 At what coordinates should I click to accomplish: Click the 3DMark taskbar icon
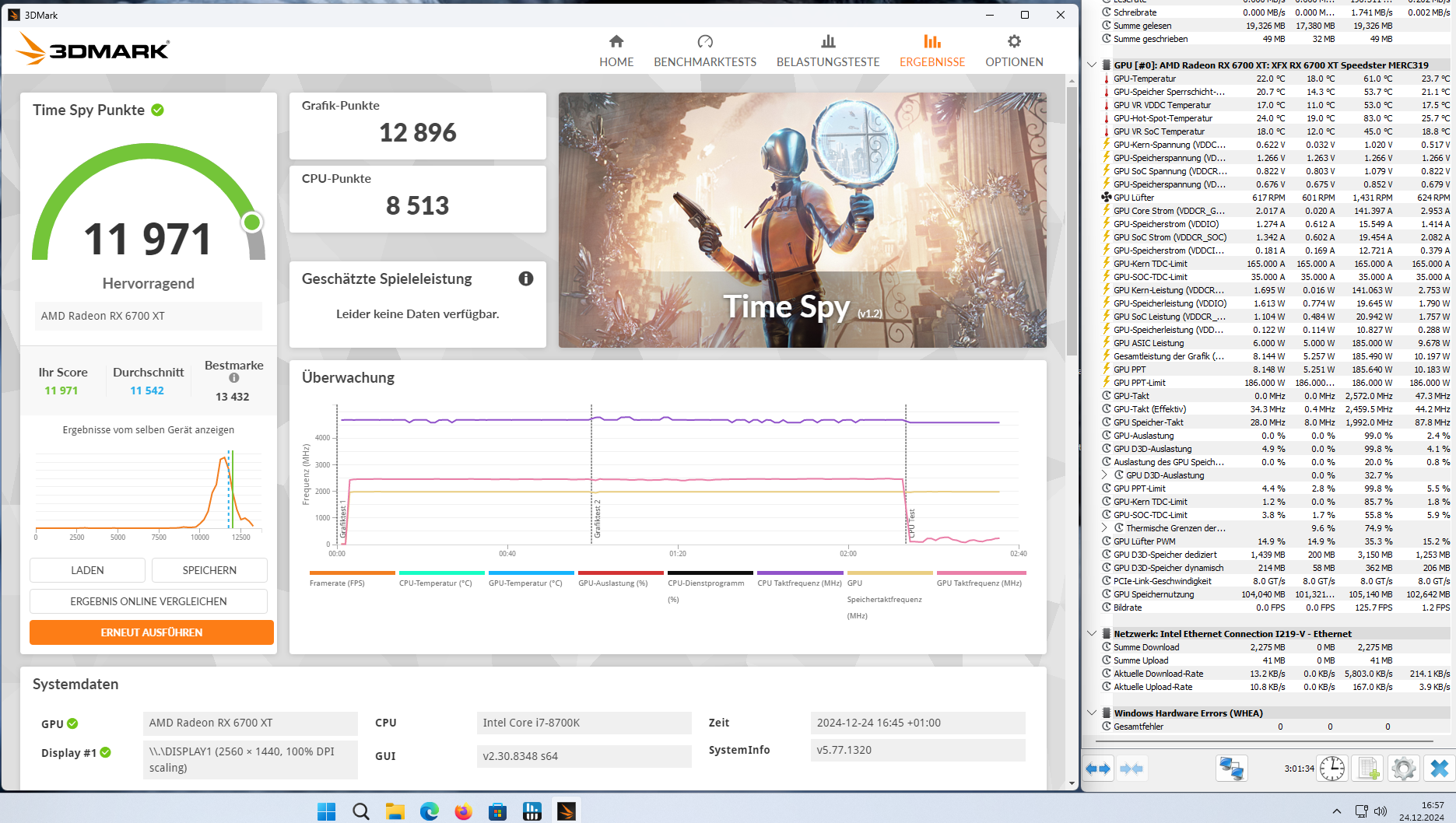coord(567,811)
